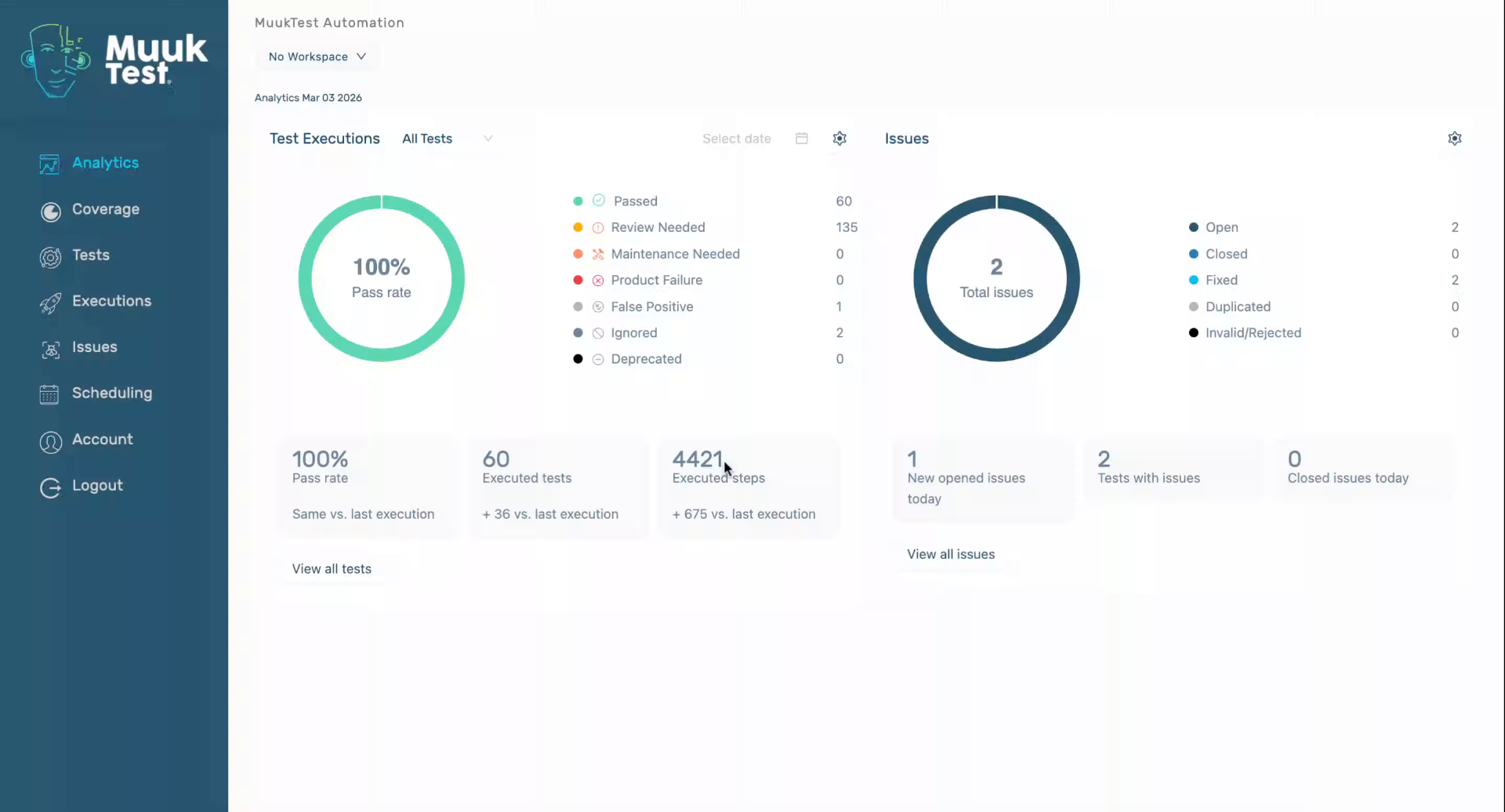
Task: Click the calendar icon beside Select date
Action: coord(801,139)
